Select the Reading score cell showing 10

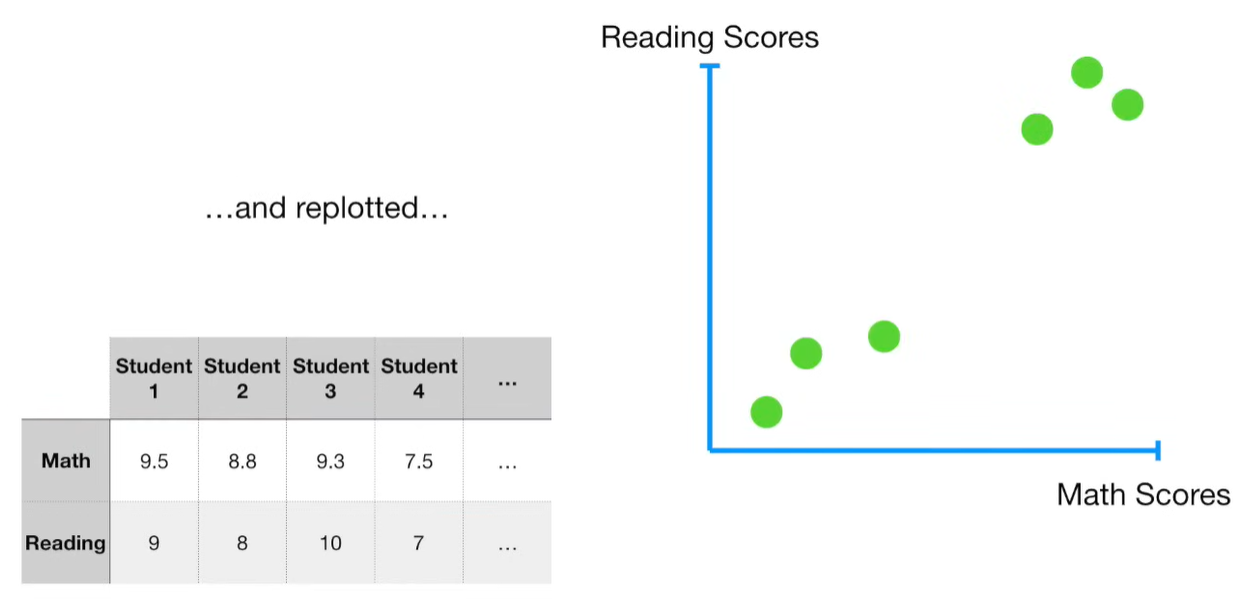pyautogui.click(x=331, y=543)
